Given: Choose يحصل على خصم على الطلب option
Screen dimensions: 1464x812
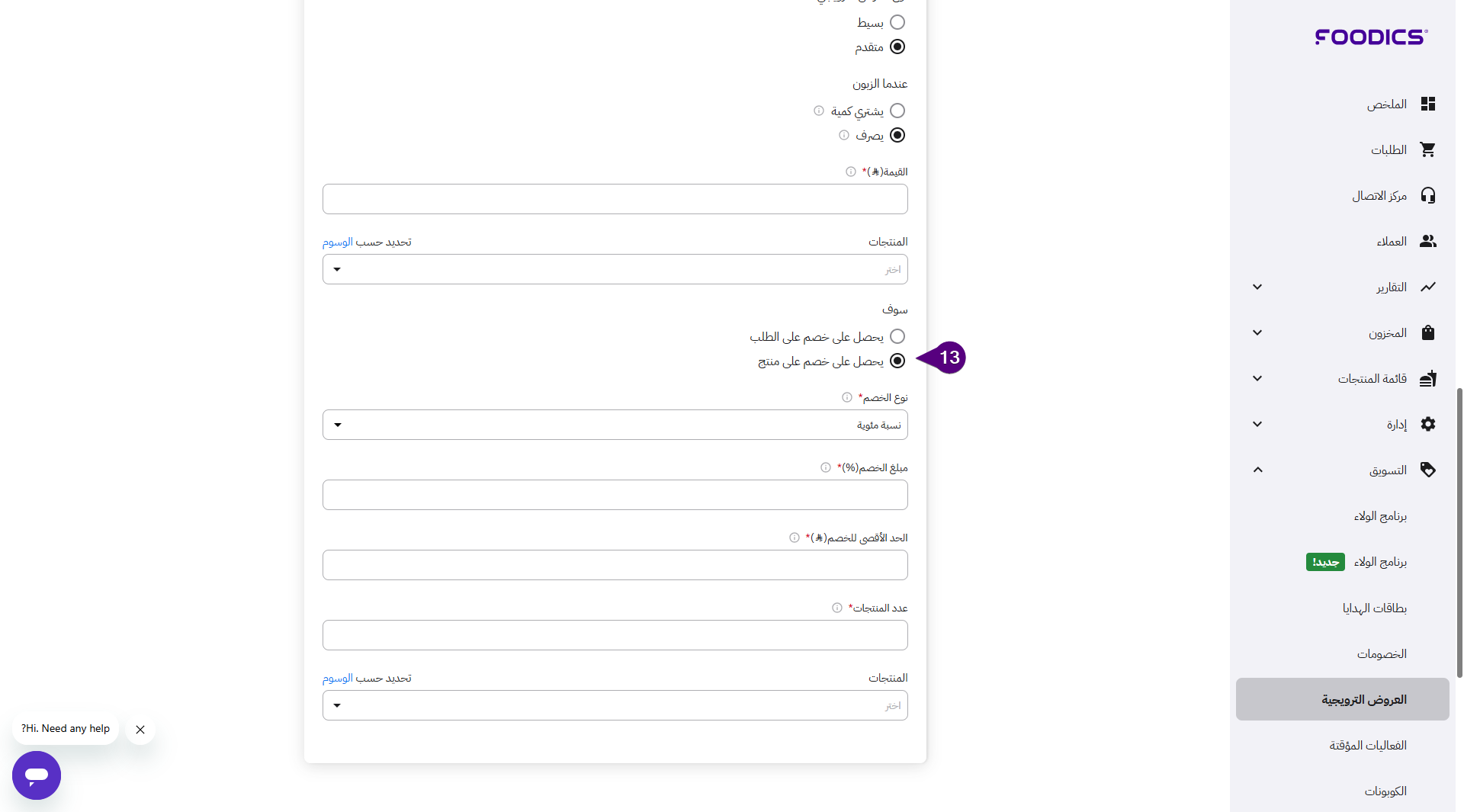Looking at the screenshot, I should point(897,337).
